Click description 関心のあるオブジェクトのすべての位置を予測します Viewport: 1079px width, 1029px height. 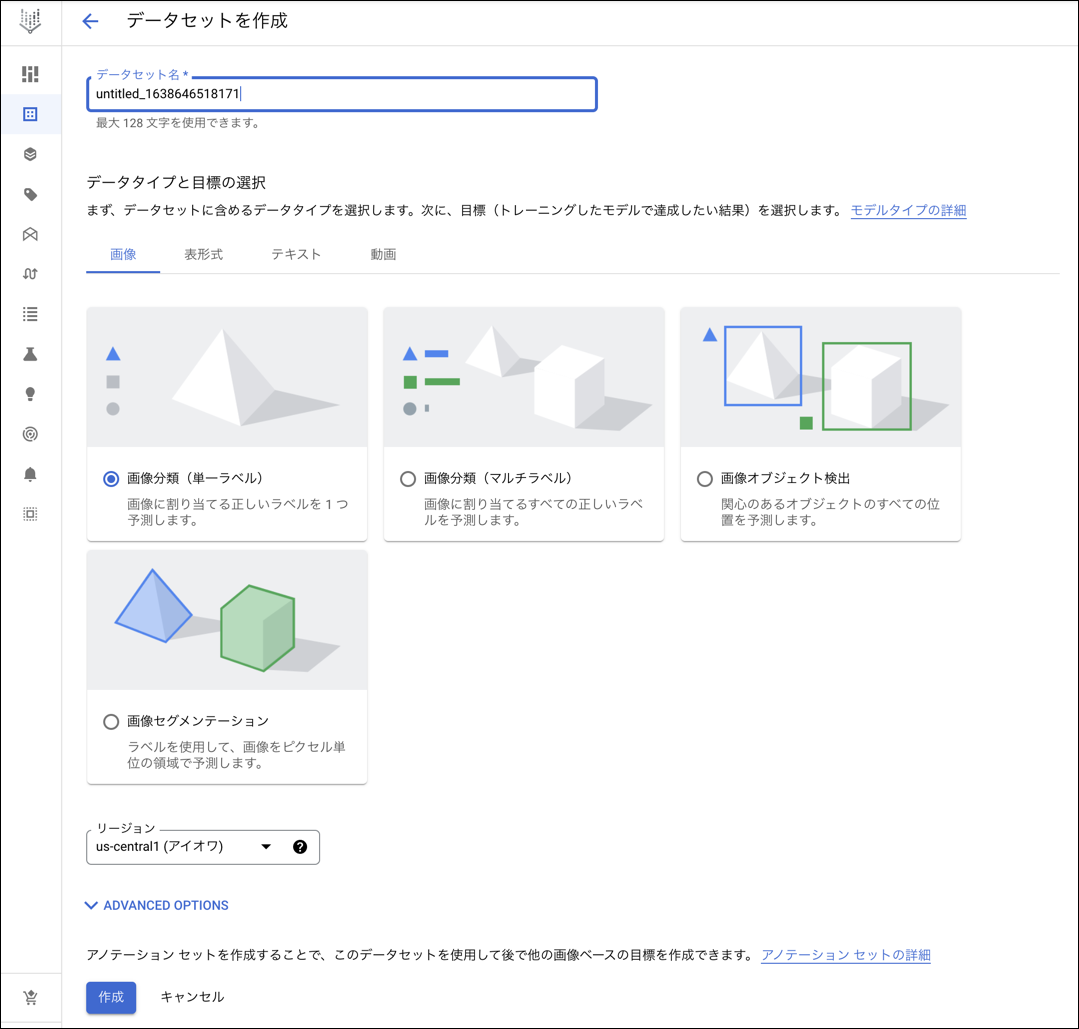[831, 513]
